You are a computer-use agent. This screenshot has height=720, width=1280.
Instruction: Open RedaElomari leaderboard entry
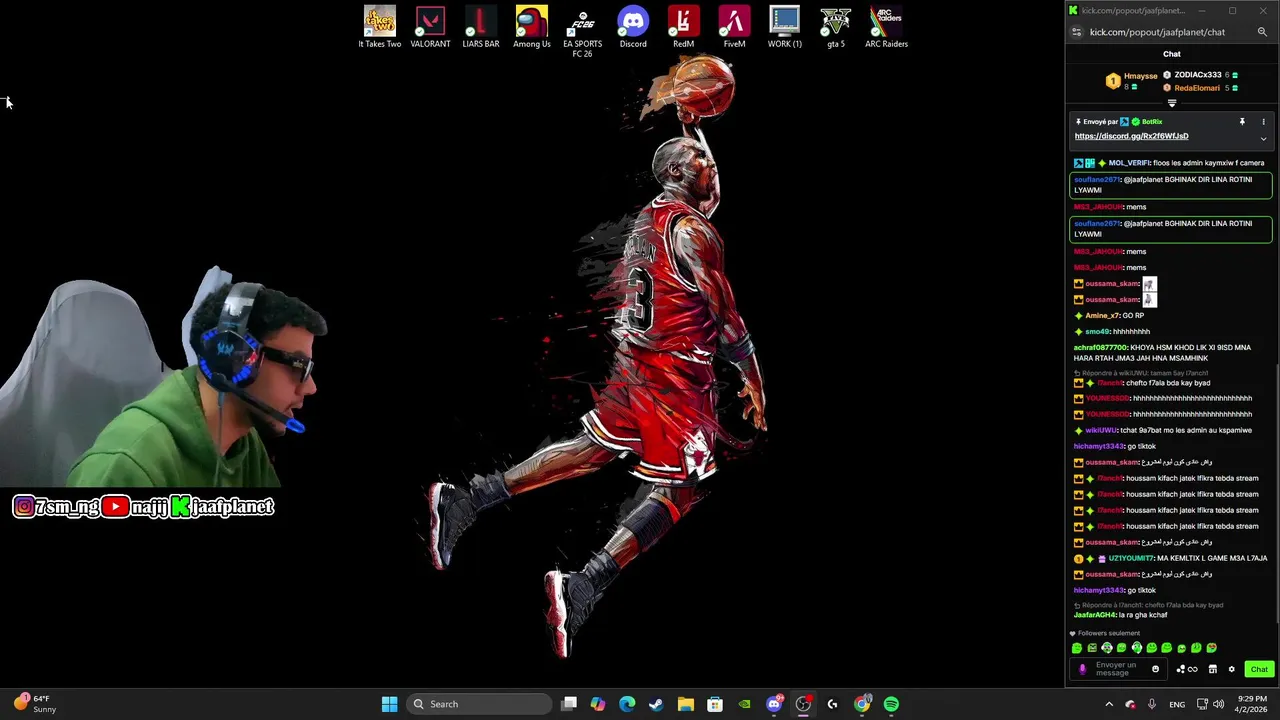pyautogui.click(x=1200, y=88)
